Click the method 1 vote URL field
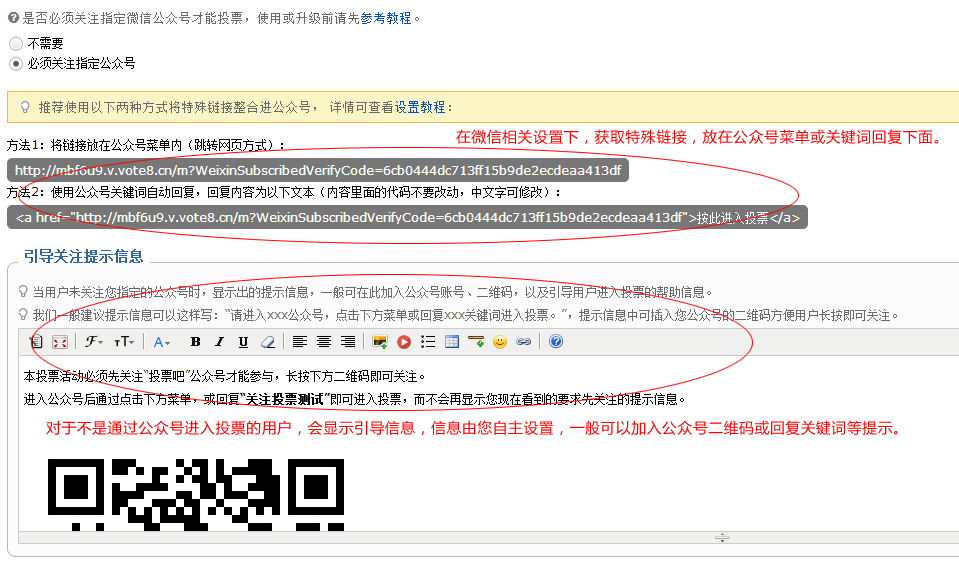The height and width of the screenshot is (562, 959). pyautogui.click(x=318, y=170)
